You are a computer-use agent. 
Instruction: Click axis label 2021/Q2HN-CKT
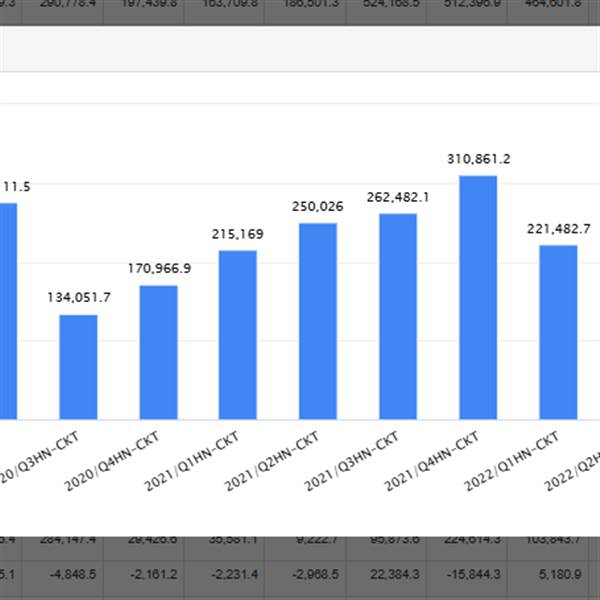271,461
